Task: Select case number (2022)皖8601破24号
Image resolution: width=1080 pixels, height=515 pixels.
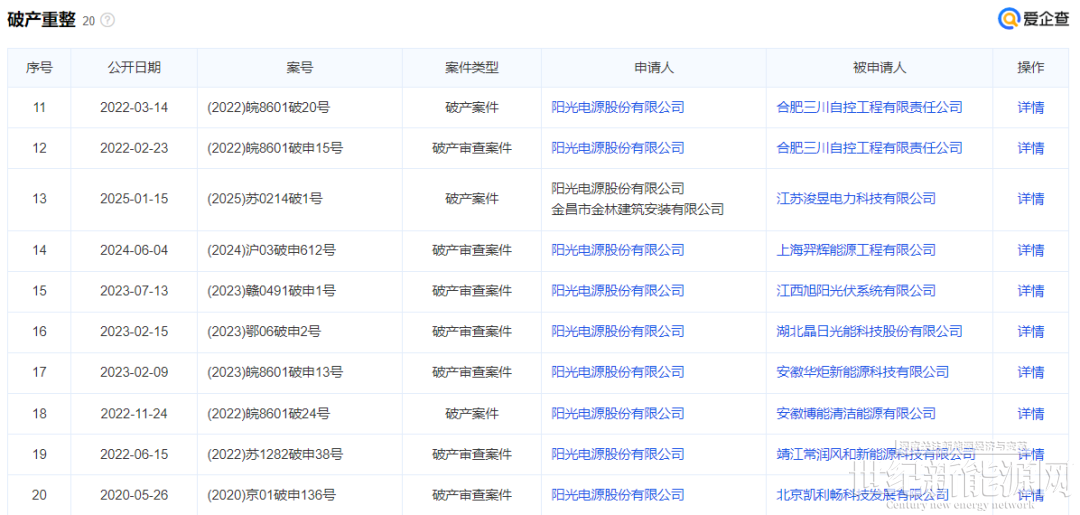Action: point(268,414)
